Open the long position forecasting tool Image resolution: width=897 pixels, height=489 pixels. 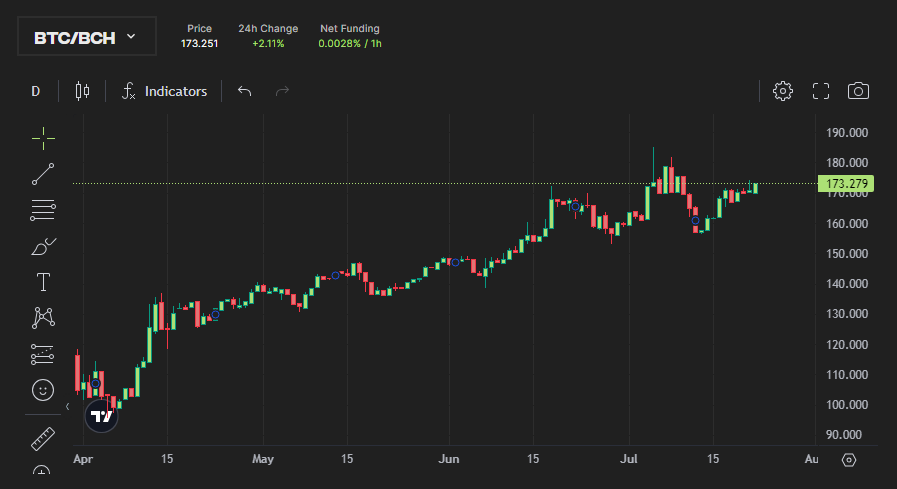43,354
